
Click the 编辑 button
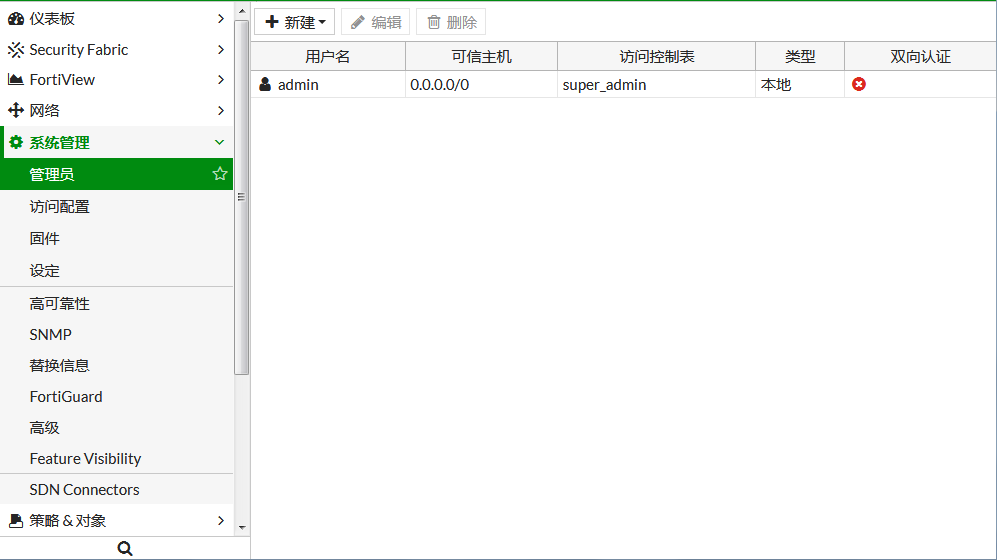(376, 22)
